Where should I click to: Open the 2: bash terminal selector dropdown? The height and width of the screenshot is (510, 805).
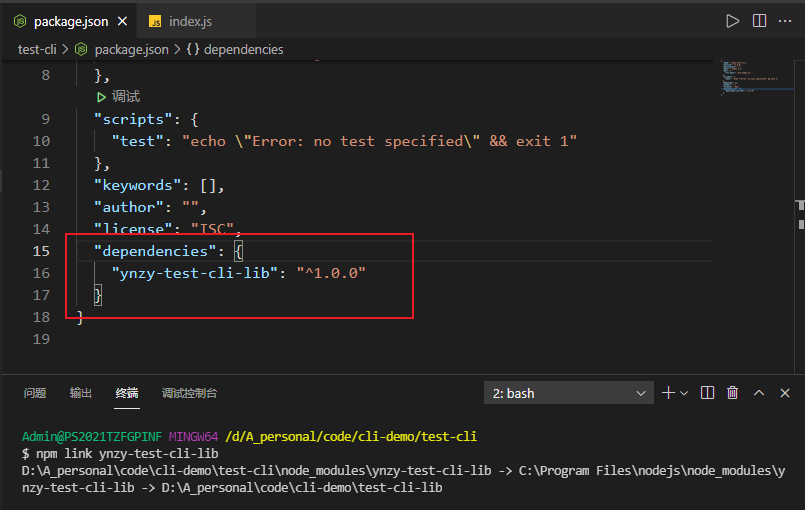point(569,393)
